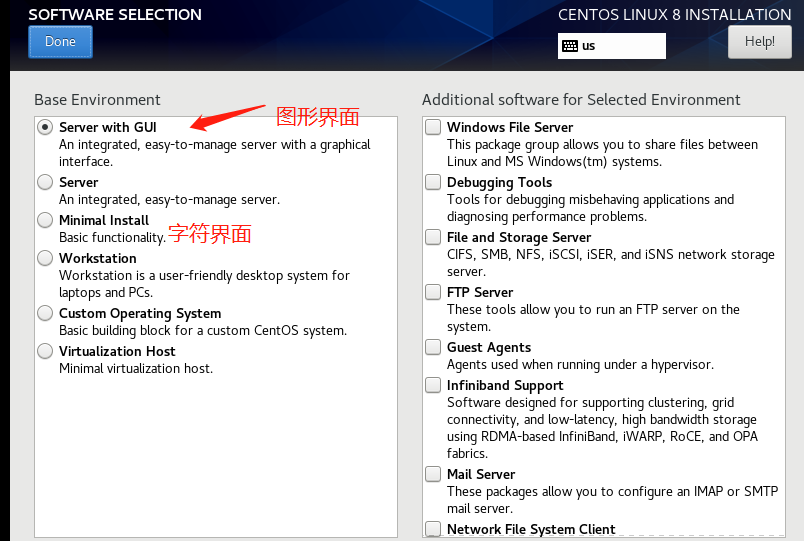This screenshot has height=541, width=804.
Task: Click the us keyboard layout field
Action: tap(612, 46)
